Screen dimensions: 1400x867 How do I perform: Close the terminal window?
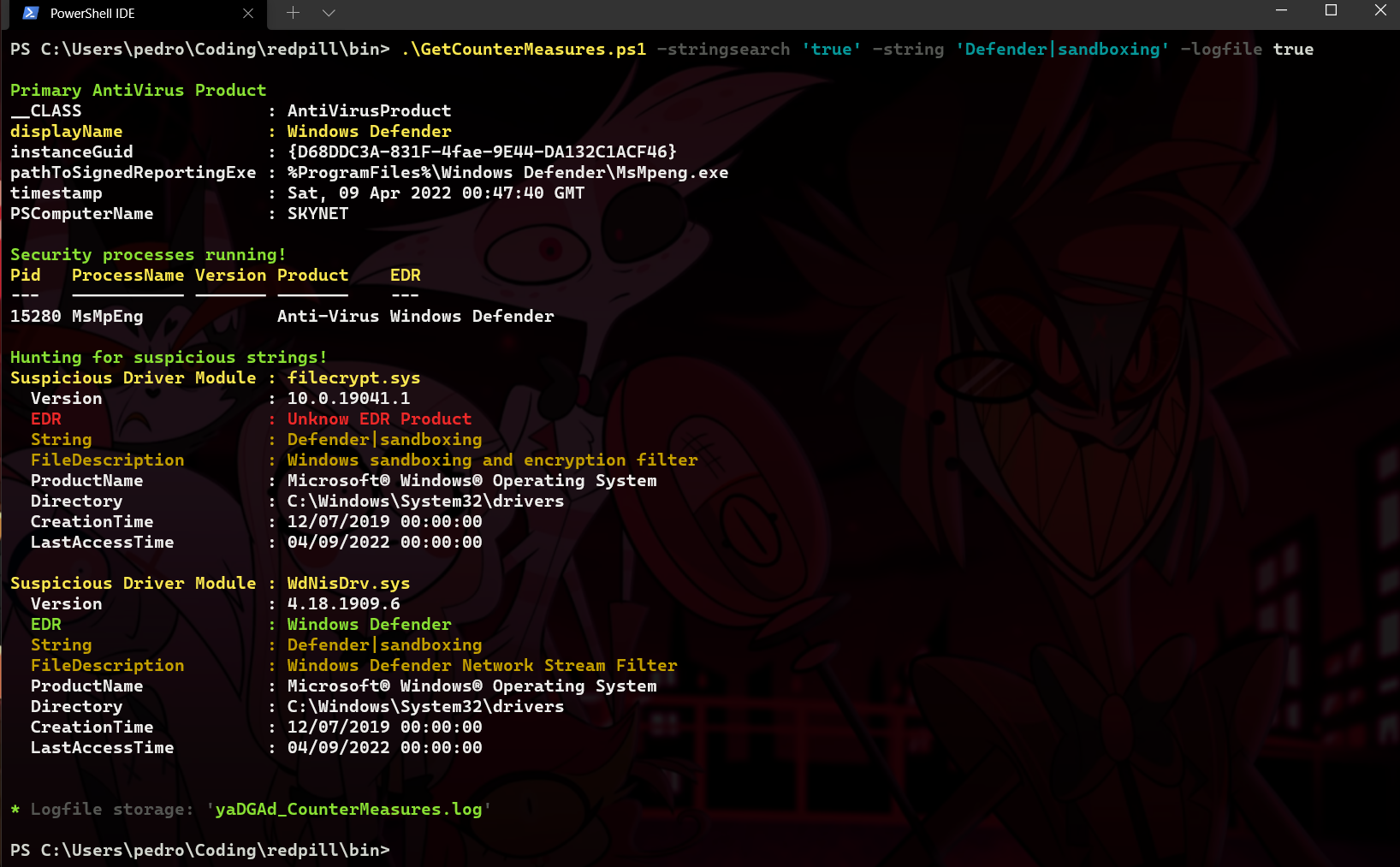1379,10
